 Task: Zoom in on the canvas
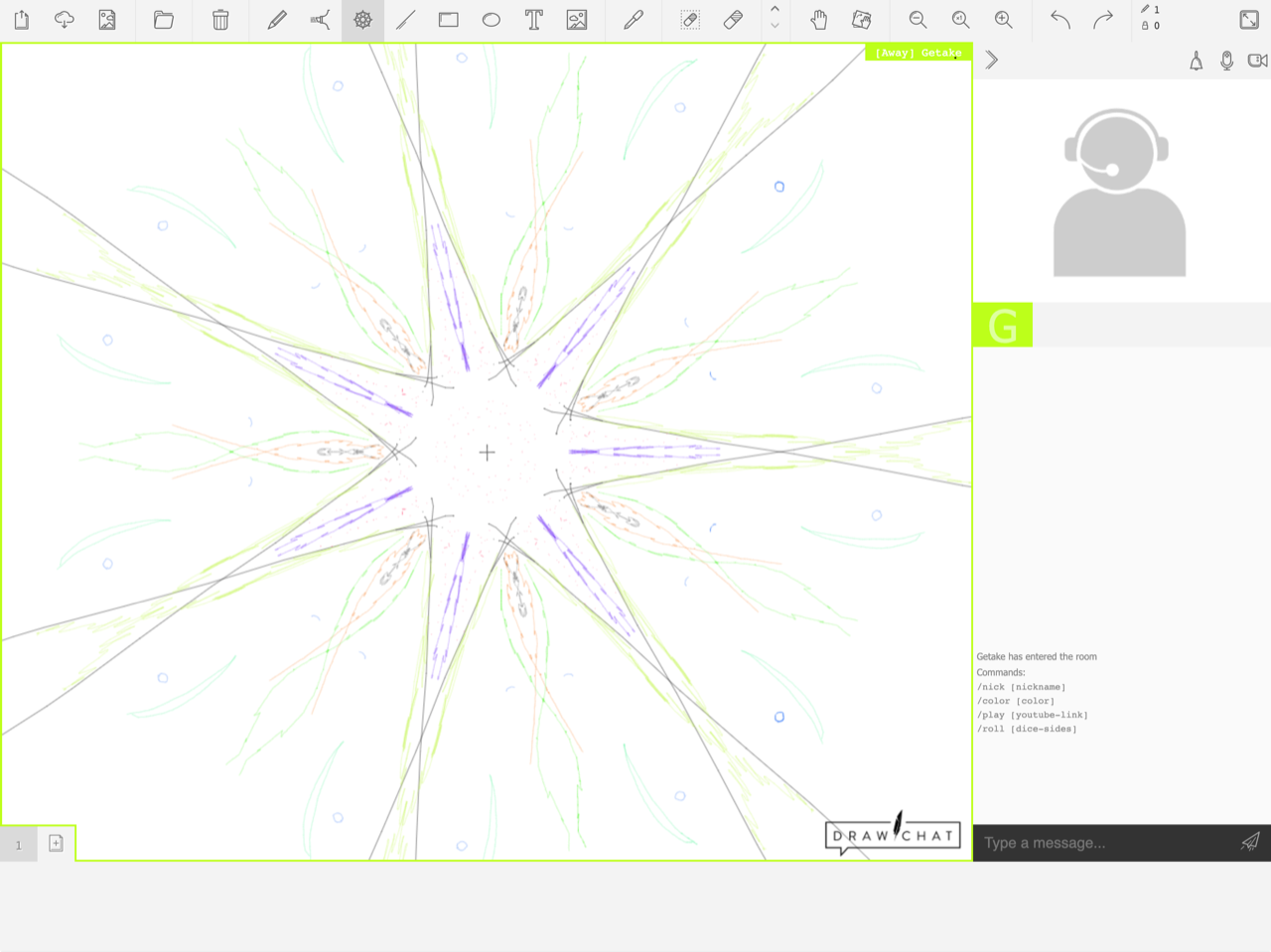(1004, 20)
